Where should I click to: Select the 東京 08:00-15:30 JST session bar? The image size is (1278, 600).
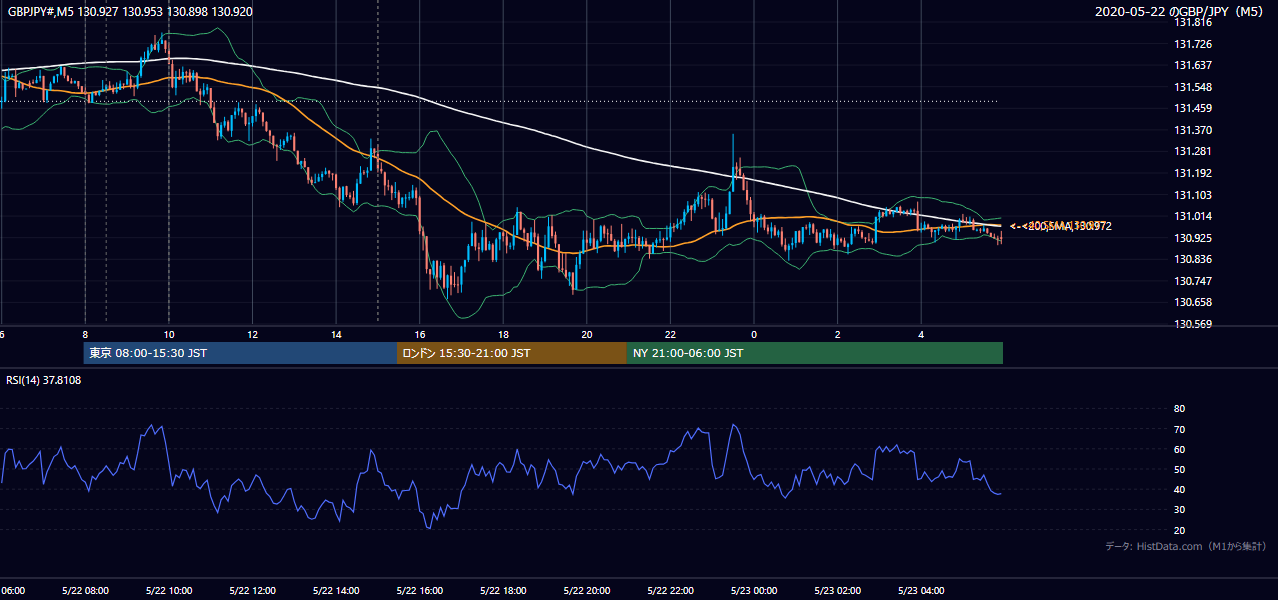coord(240,353)
